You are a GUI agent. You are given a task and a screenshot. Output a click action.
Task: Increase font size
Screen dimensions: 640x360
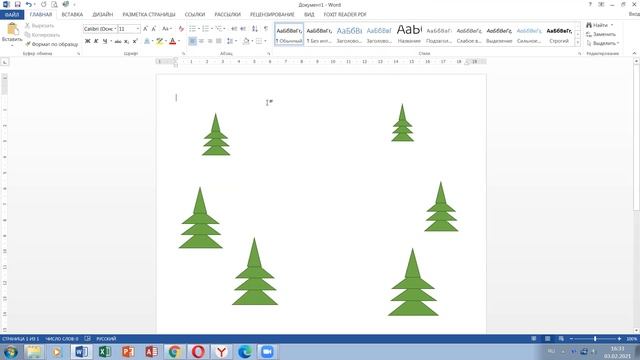coord(145,29)
